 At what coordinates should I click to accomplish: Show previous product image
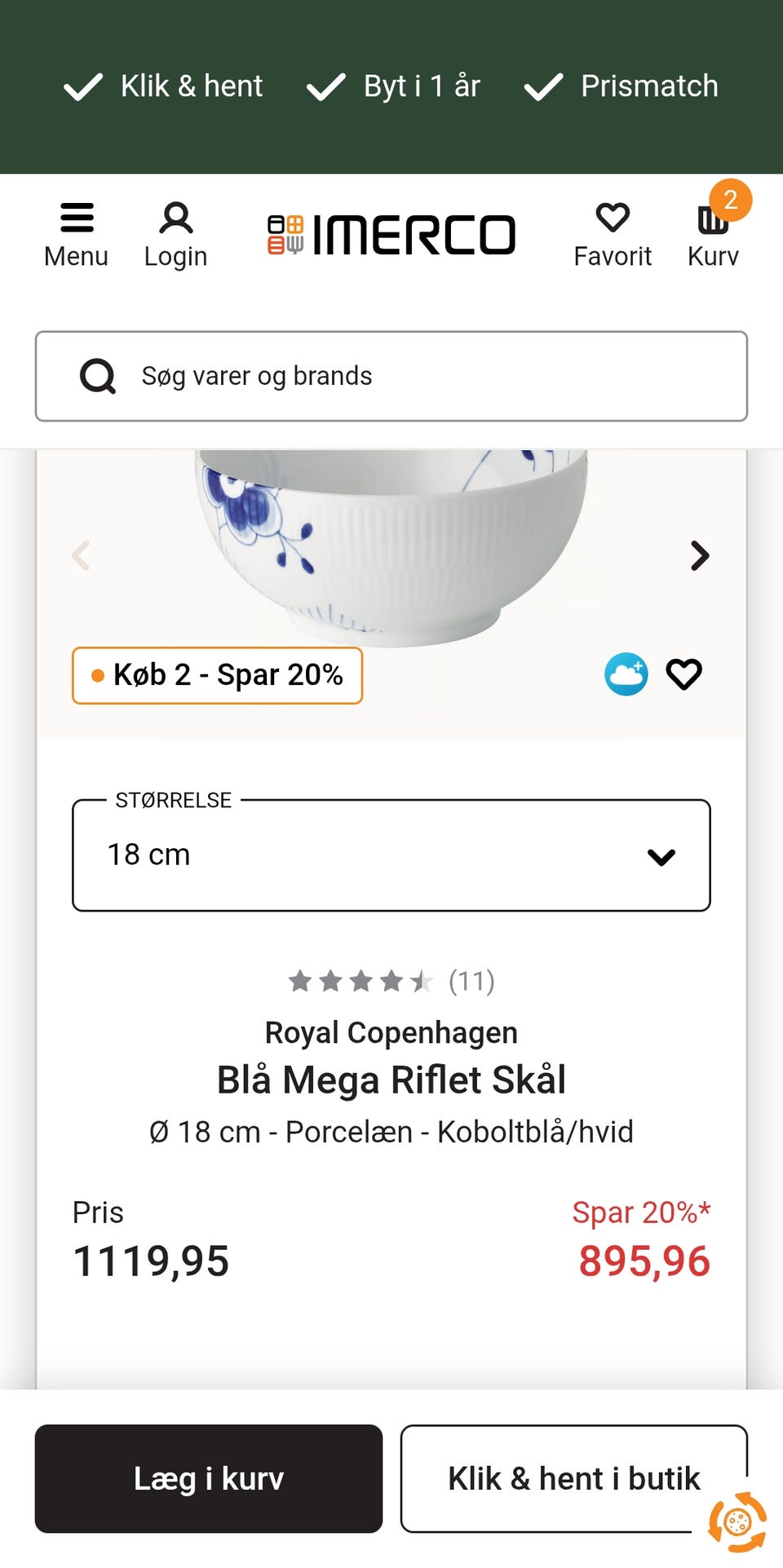pyautogui.click(x=81, y=556)
